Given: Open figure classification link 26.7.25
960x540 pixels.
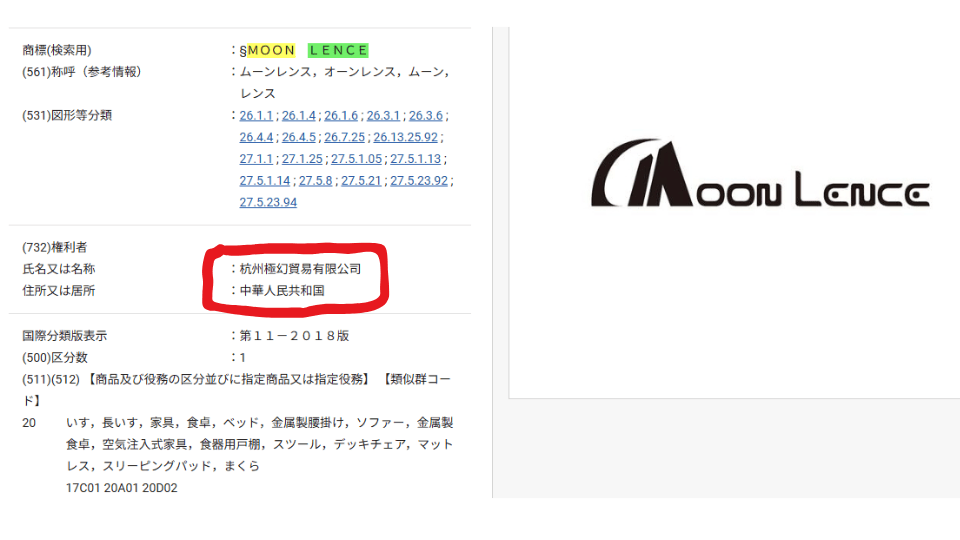Looking at the screenshot, I should click(344, 137).
